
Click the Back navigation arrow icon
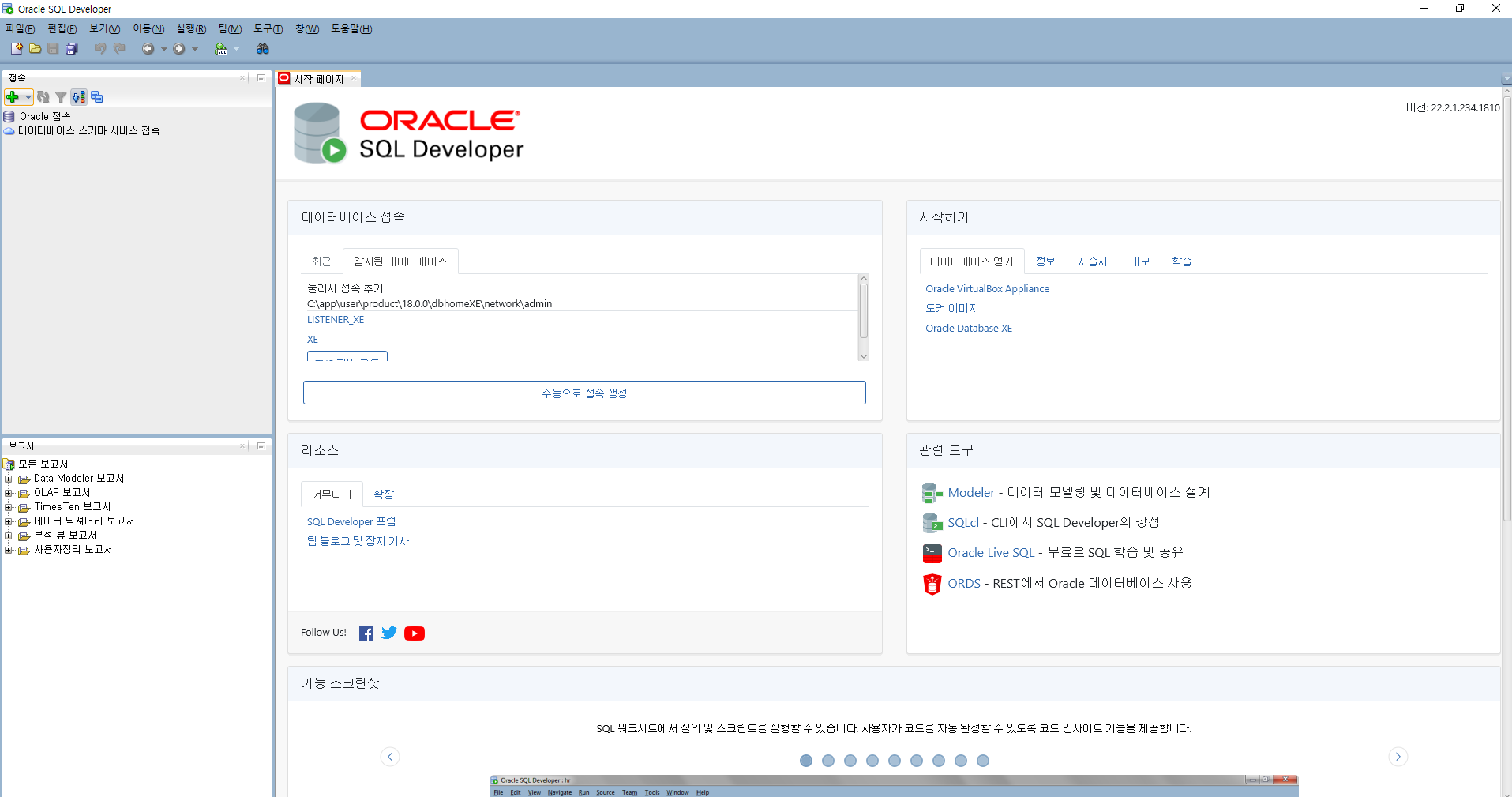click(x=148, y=49)
